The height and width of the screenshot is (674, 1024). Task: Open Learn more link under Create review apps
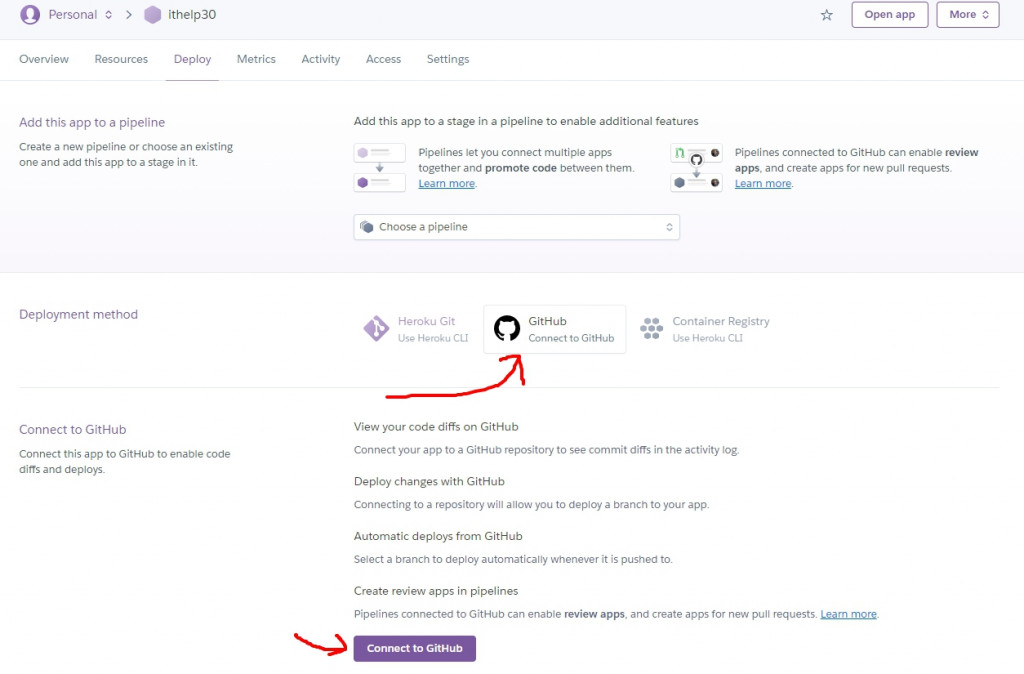pos(848,614)
